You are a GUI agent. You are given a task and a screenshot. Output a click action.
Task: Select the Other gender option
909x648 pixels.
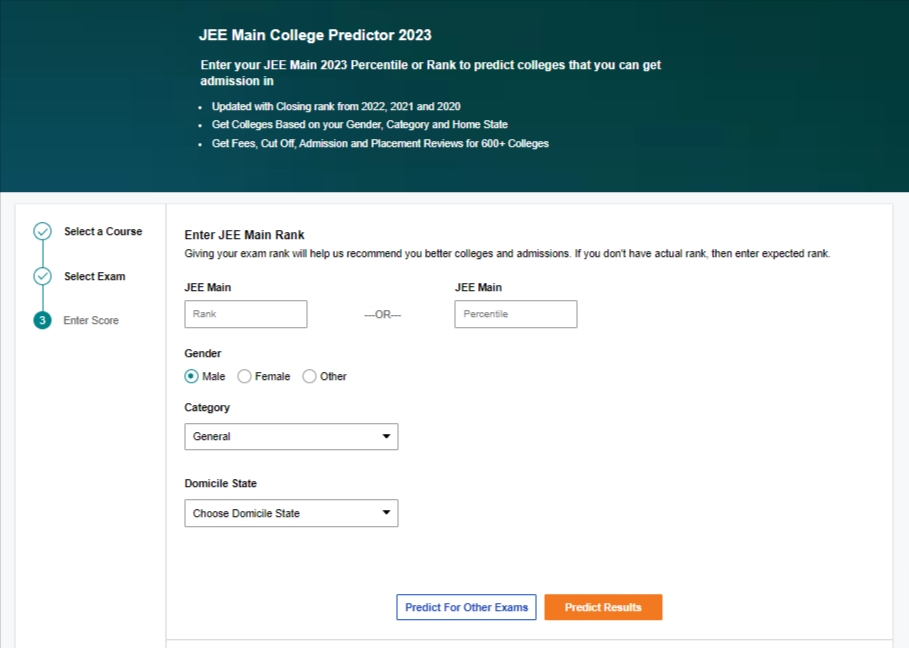click(310, 377)
